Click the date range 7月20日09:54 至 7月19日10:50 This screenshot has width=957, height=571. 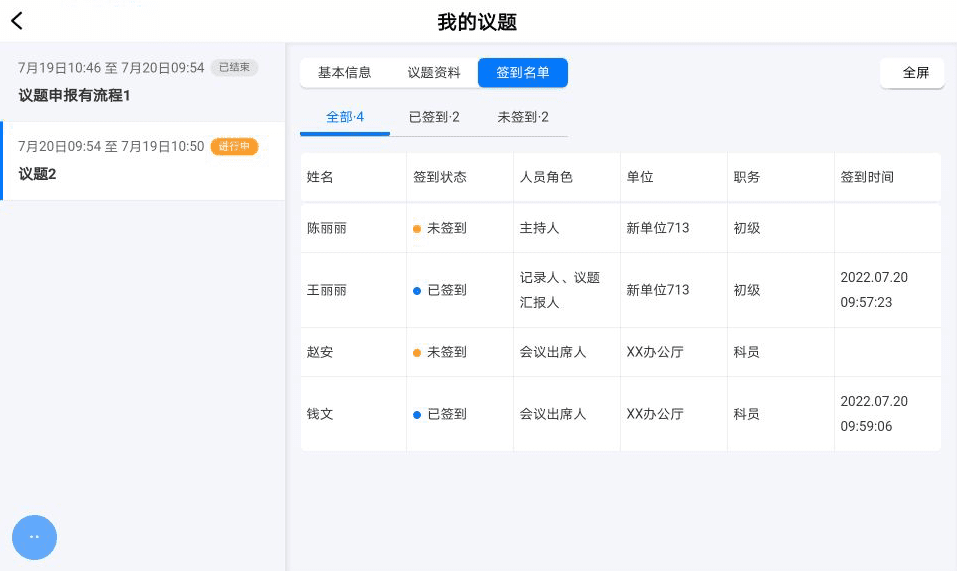(x=111, y=146)
